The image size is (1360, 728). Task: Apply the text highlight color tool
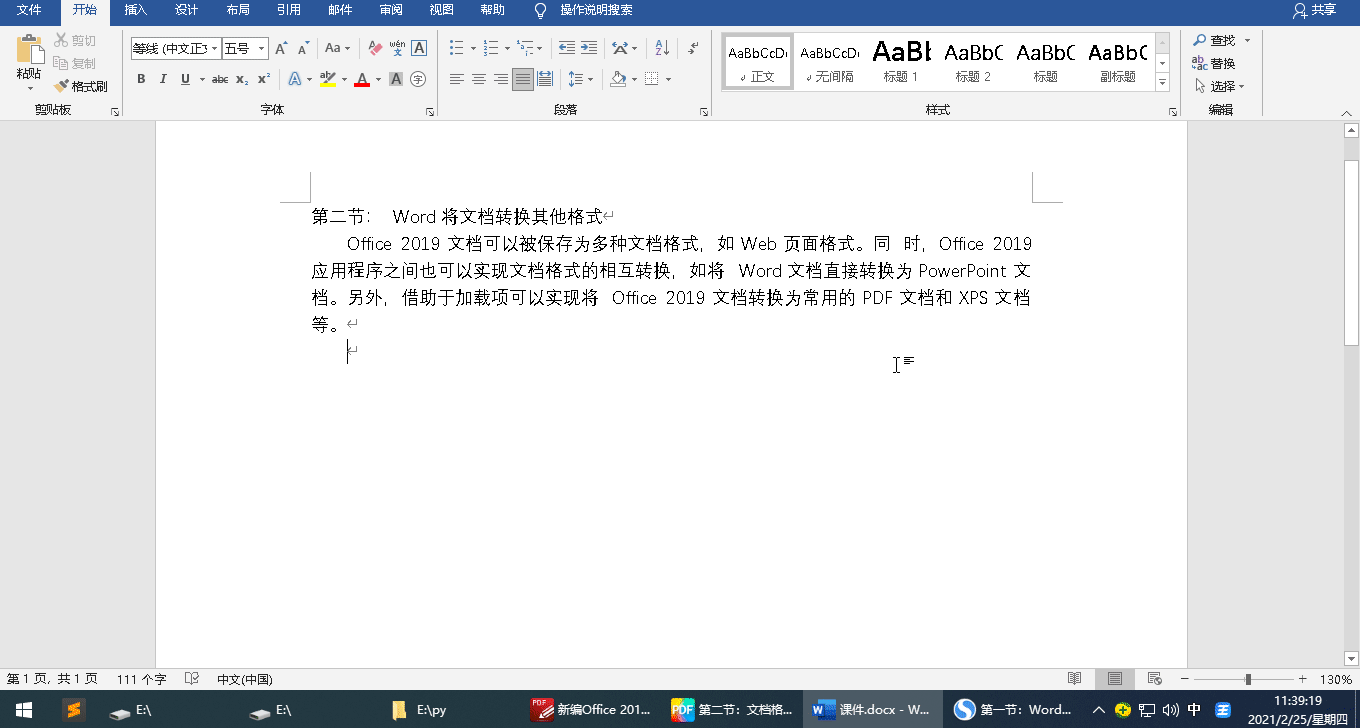coord(327,79)
